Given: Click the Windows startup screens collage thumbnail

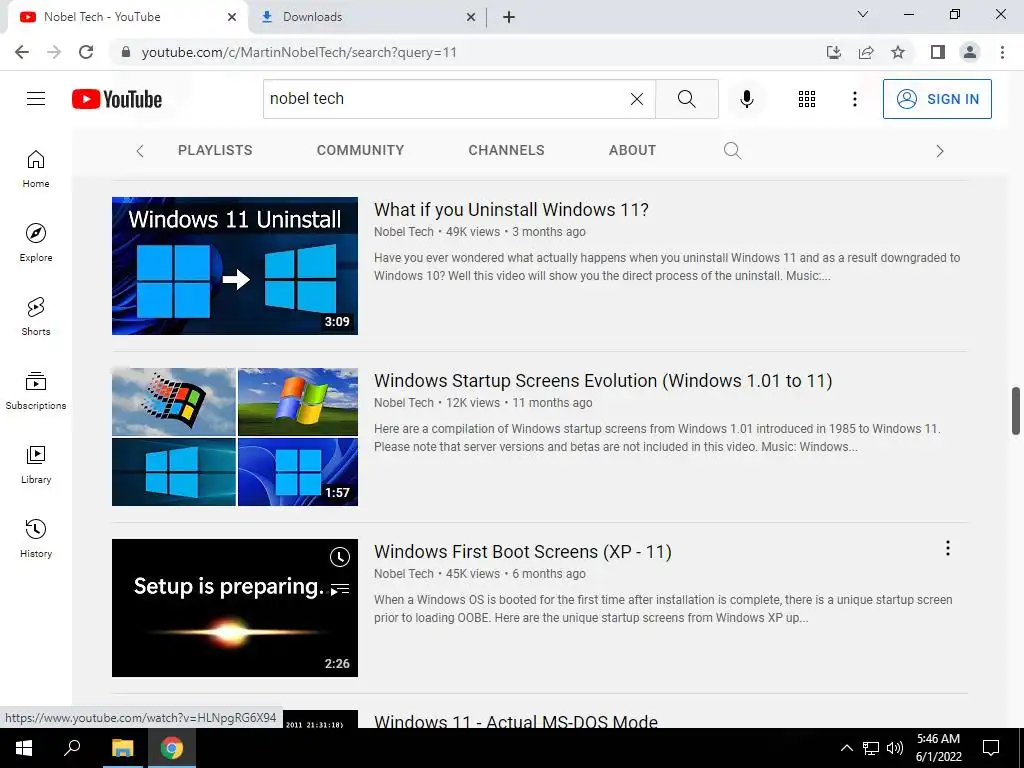Looking at the screenshot, I should tap(234, 437).
